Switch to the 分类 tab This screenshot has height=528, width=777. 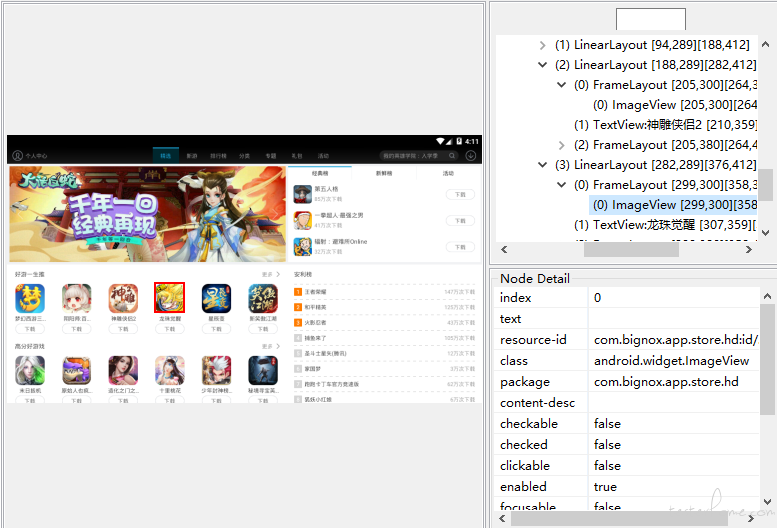pos(244,156)
